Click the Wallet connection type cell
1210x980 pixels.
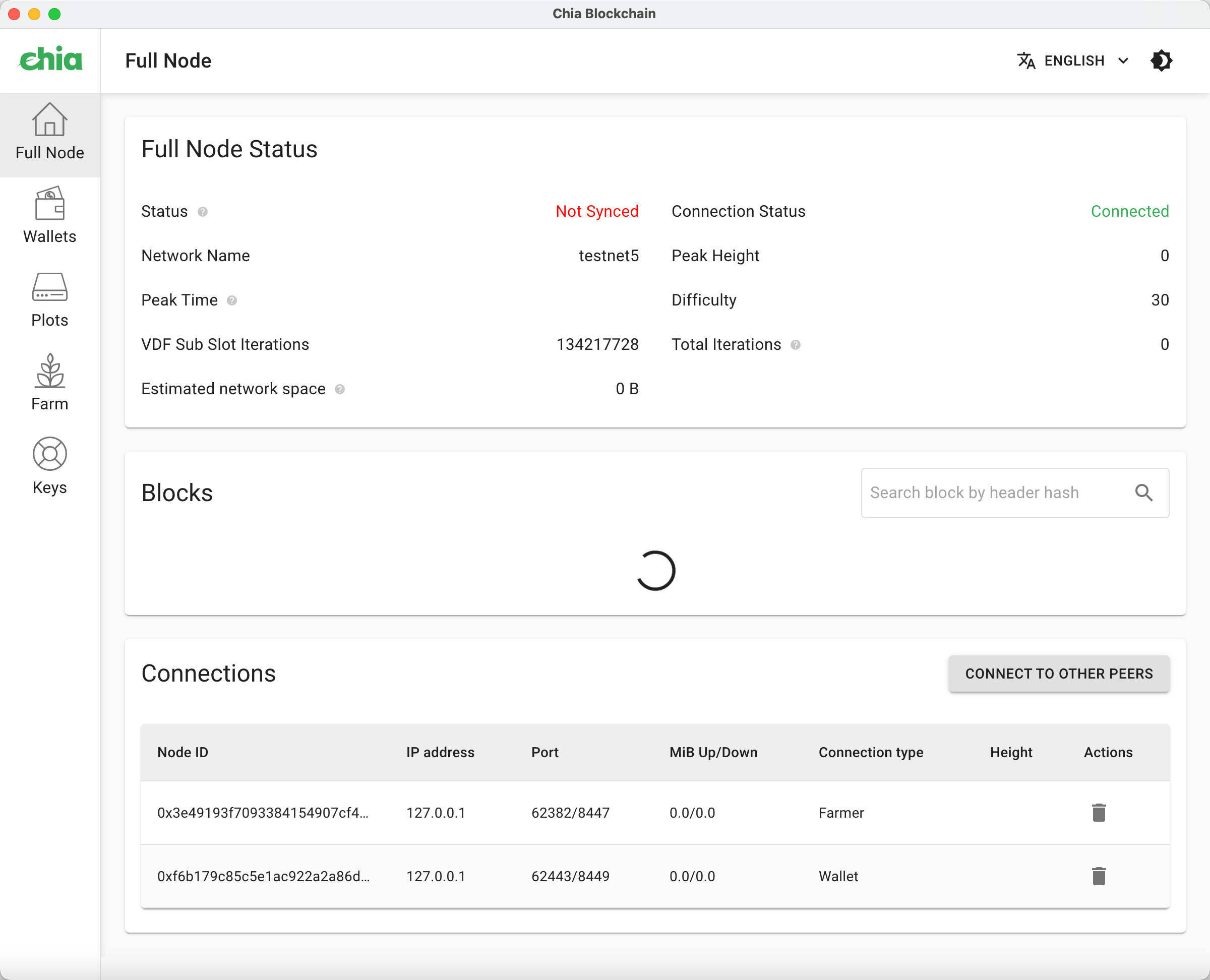pos(838,876)
